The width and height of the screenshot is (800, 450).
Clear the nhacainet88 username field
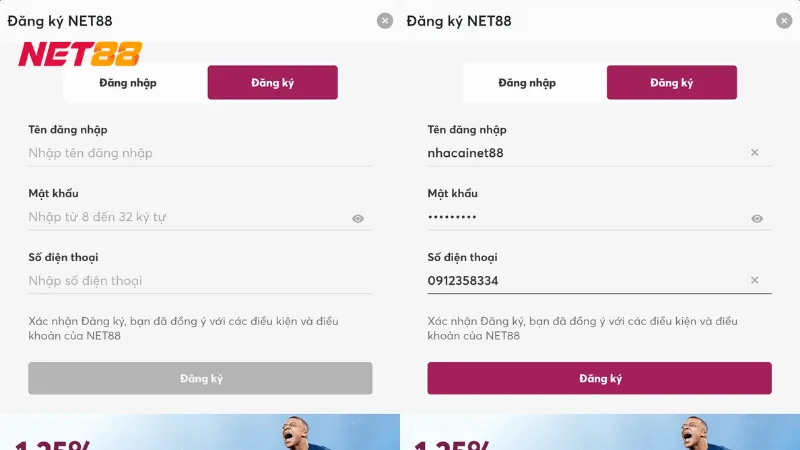[x=755, y=153]
